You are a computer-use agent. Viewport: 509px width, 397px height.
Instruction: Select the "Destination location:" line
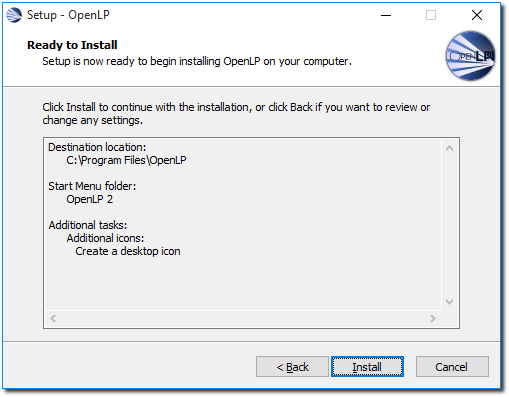click(97, 147)
